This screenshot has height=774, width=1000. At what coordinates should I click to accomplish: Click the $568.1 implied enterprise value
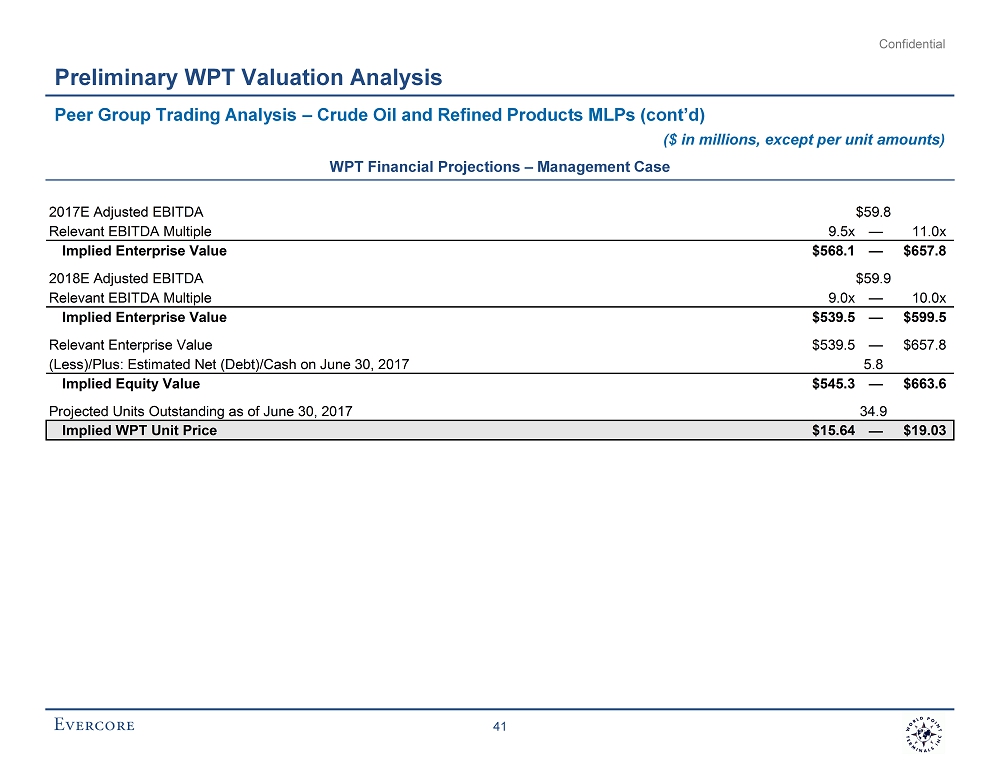[833, 251]
